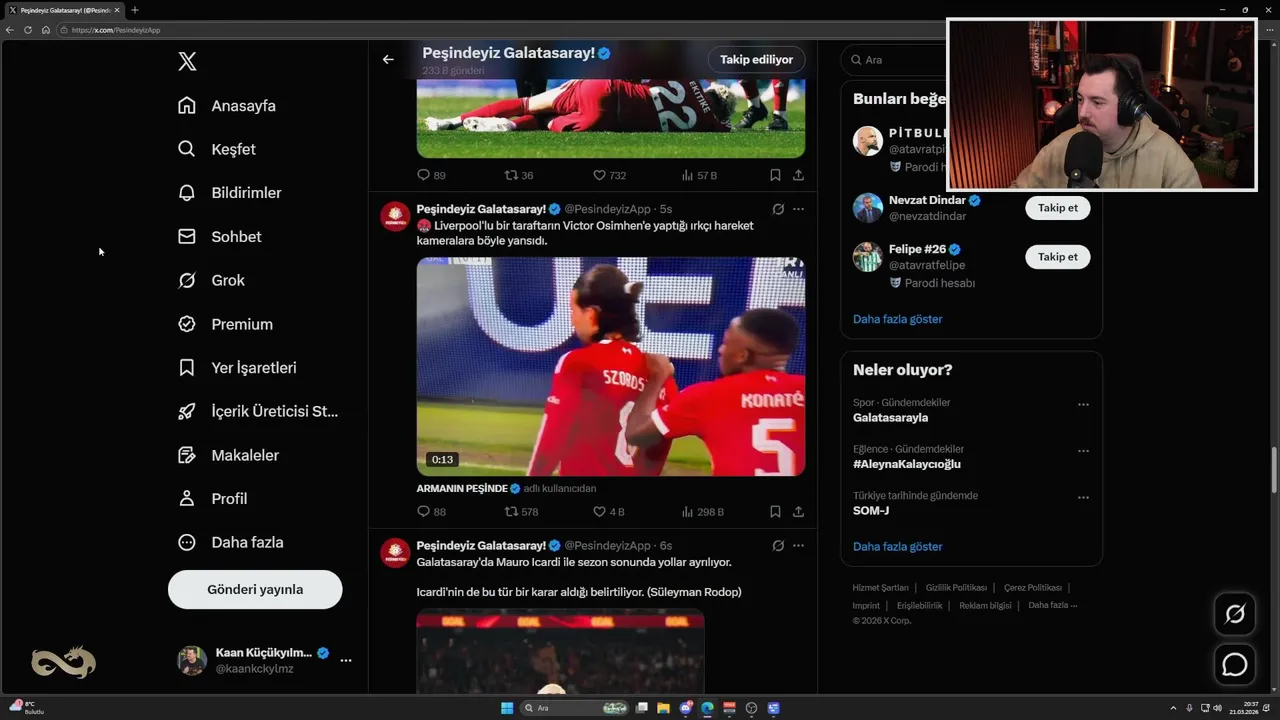Click the X logo in the sidebar
Image resolution: width=1280 pixels, height=720 pixels.
tap(187, 61)
